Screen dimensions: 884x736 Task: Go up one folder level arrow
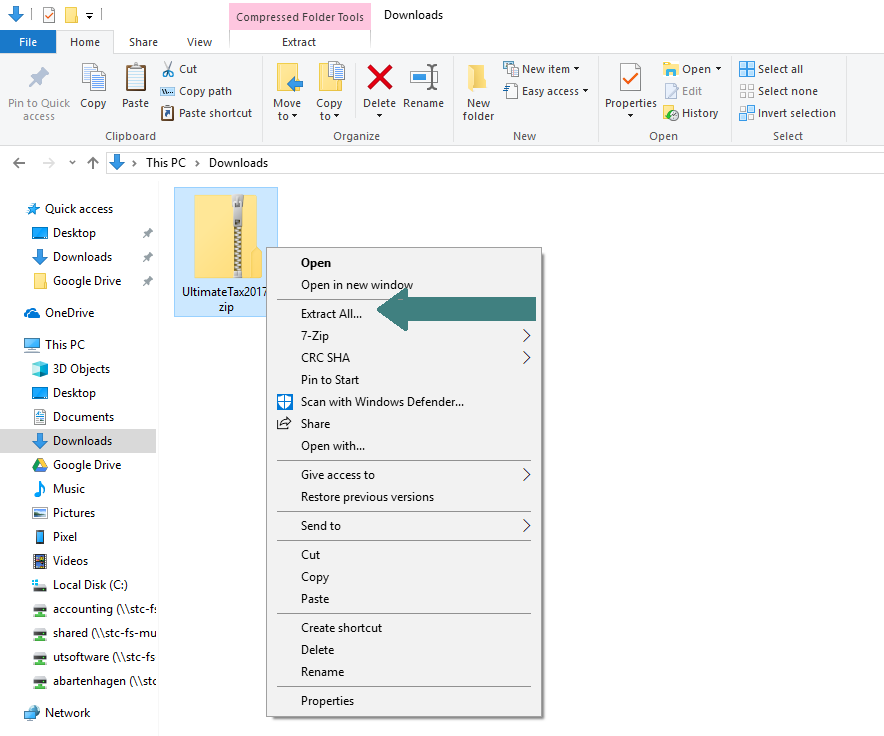click(x=93, y=163)
